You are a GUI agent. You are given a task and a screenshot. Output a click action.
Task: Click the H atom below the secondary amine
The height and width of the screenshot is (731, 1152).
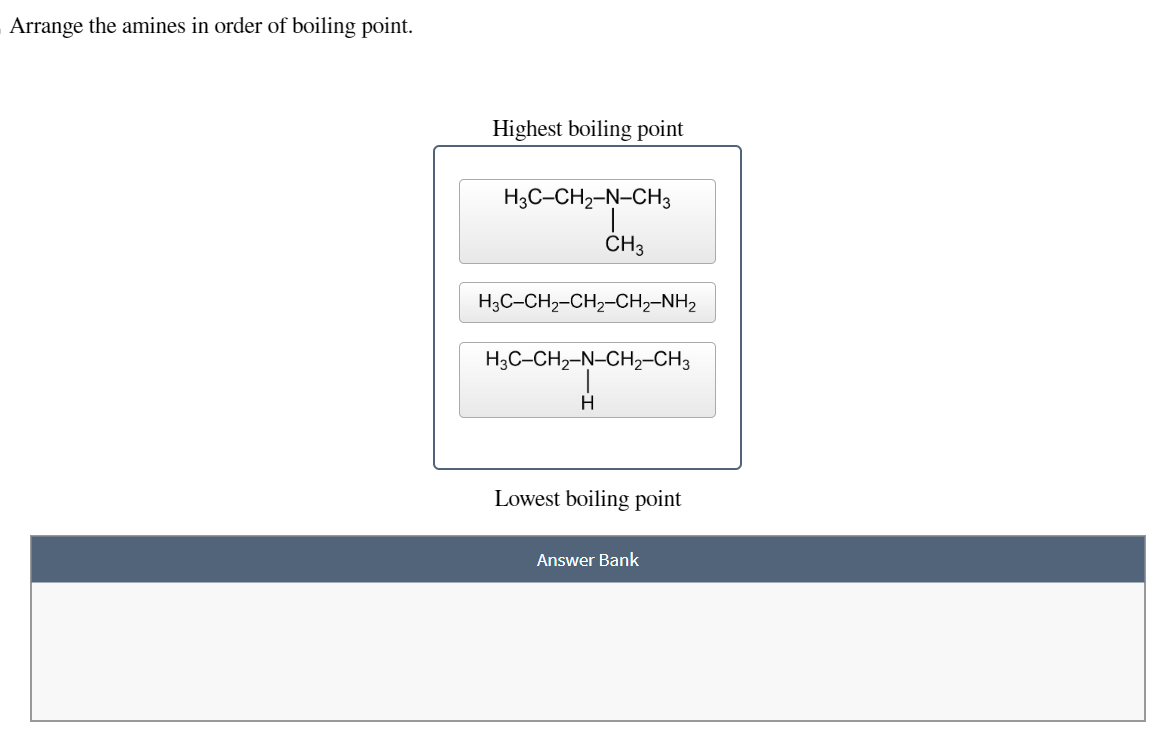586,402
